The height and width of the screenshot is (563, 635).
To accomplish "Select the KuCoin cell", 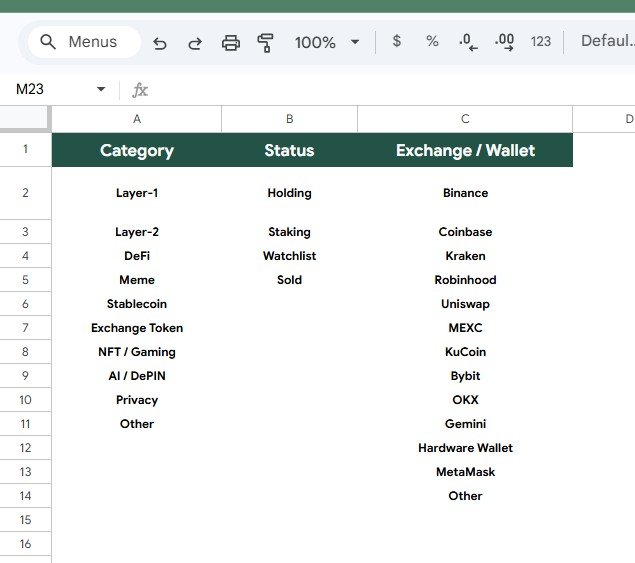I will pos(465,352).
